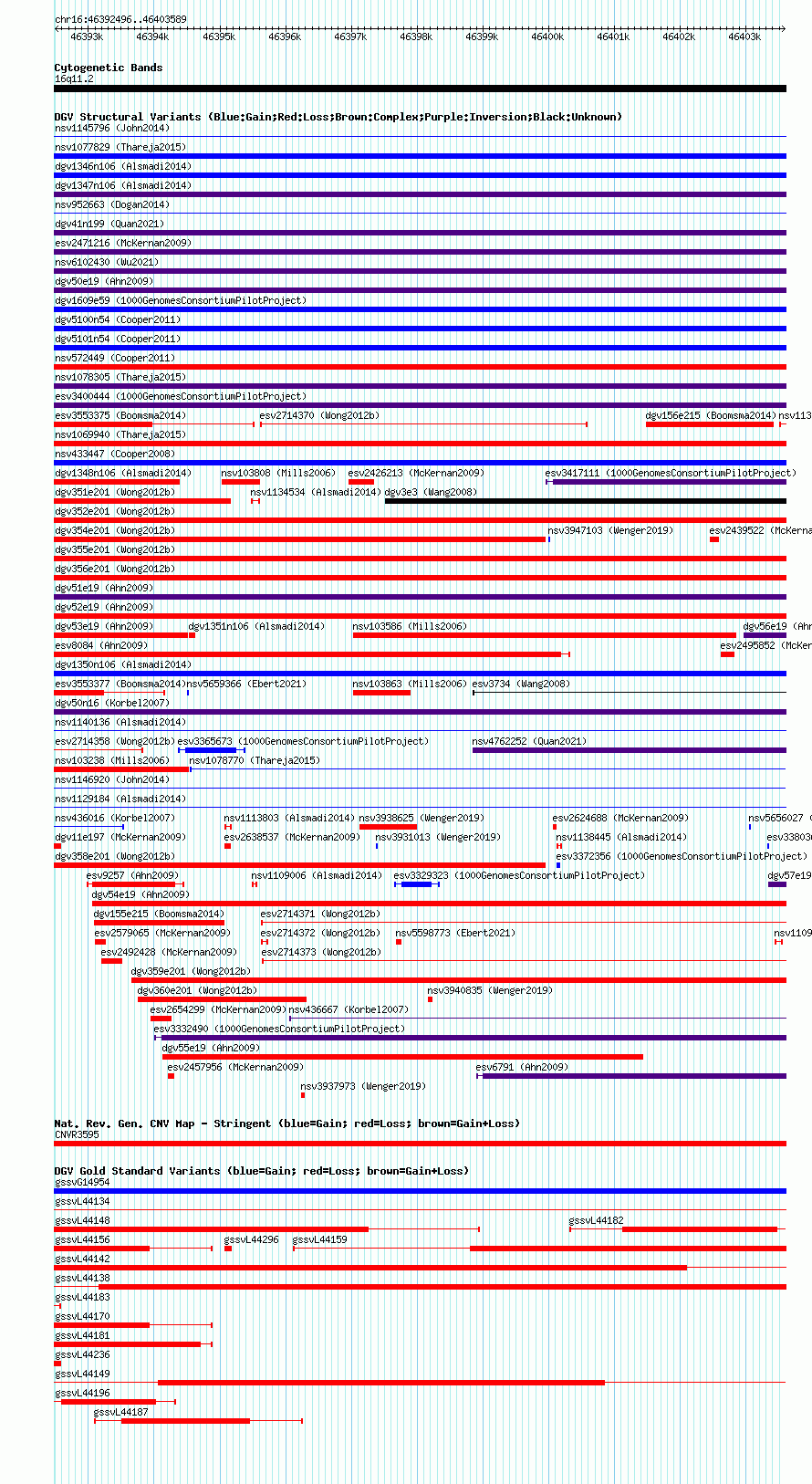Select nsv6102430 (Wu2021) variant

tap(106, 262)
